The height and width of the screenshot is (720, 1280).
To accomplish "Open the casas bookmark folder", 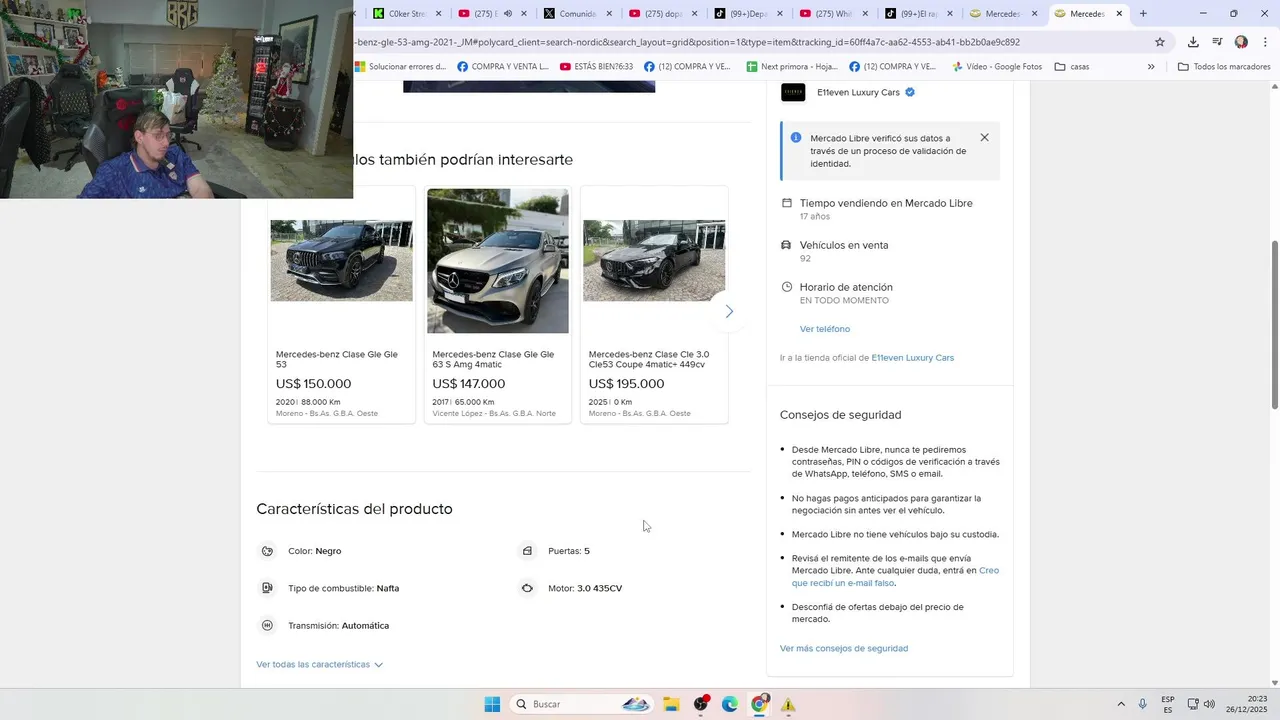I will pyautogui.click(x=1072, y=67).
